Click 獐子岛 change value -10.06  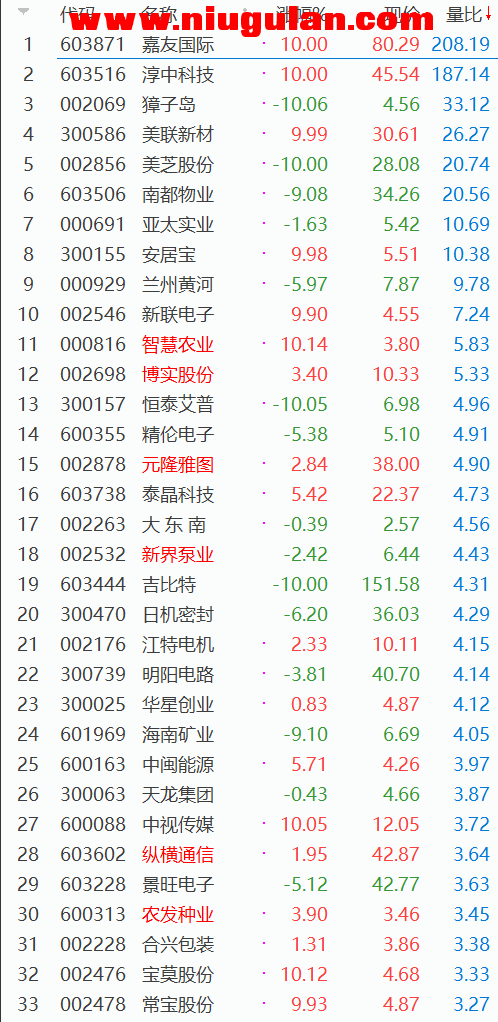pyautogui.click(x=300, y=105)
